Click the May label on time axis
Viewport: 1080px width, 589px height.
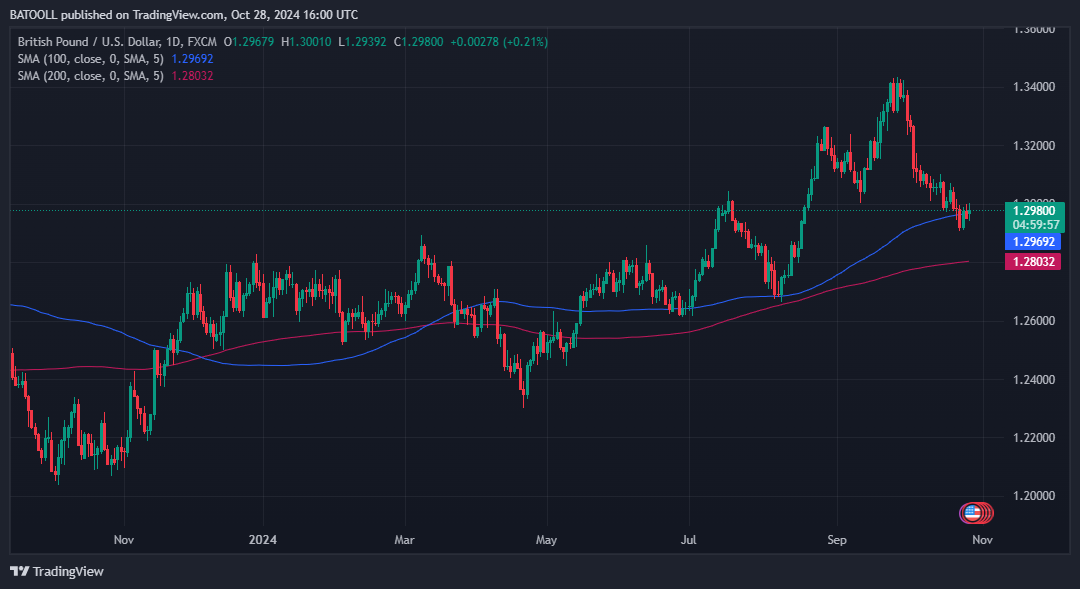click(x=547, y=540)
